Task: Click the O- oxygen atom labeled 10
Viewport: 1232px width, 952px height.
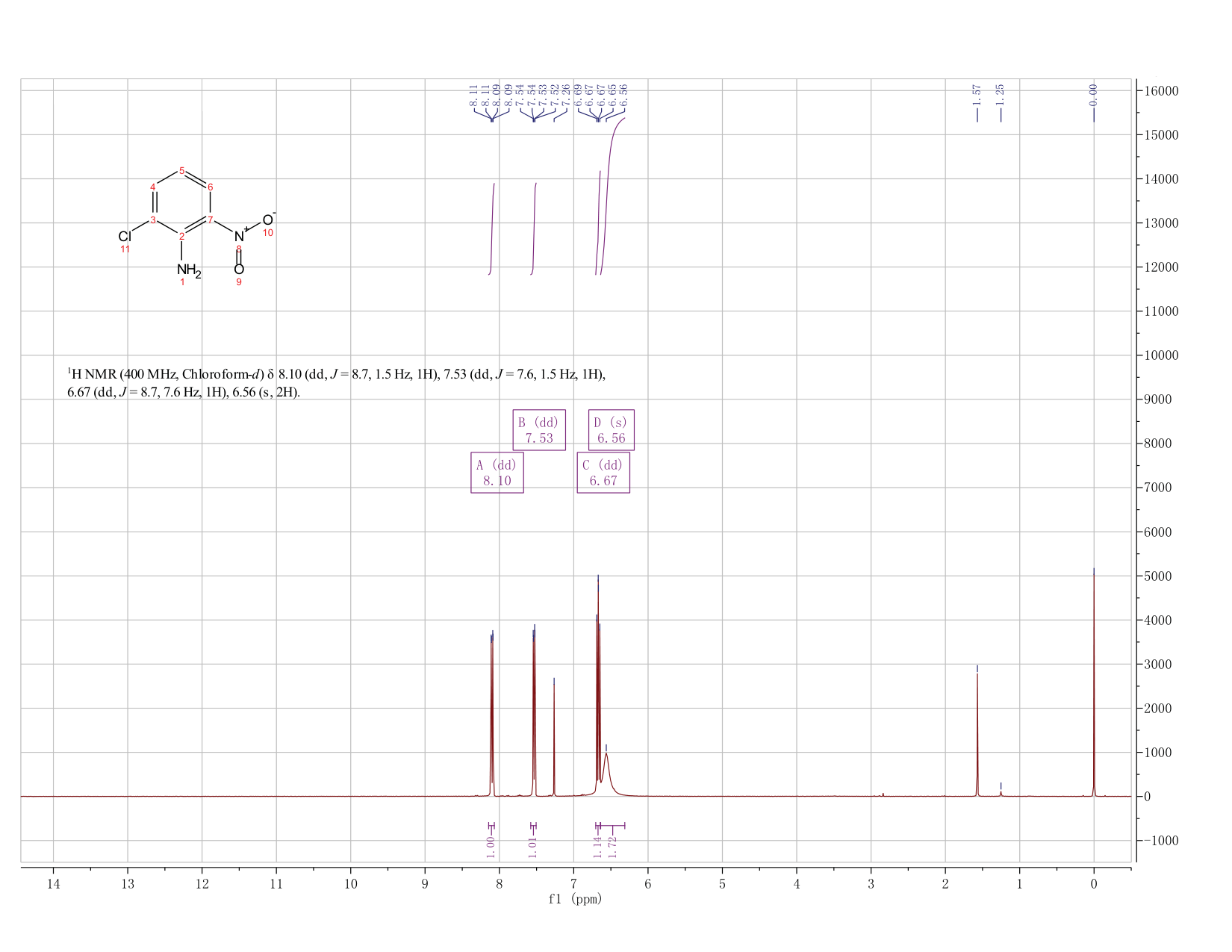Action: [269, 219]
